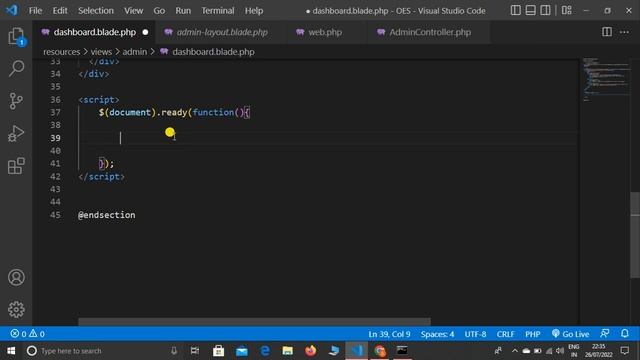Open the Edit menu
This screenshot has height=360, width=640.
tap(60, 11)
